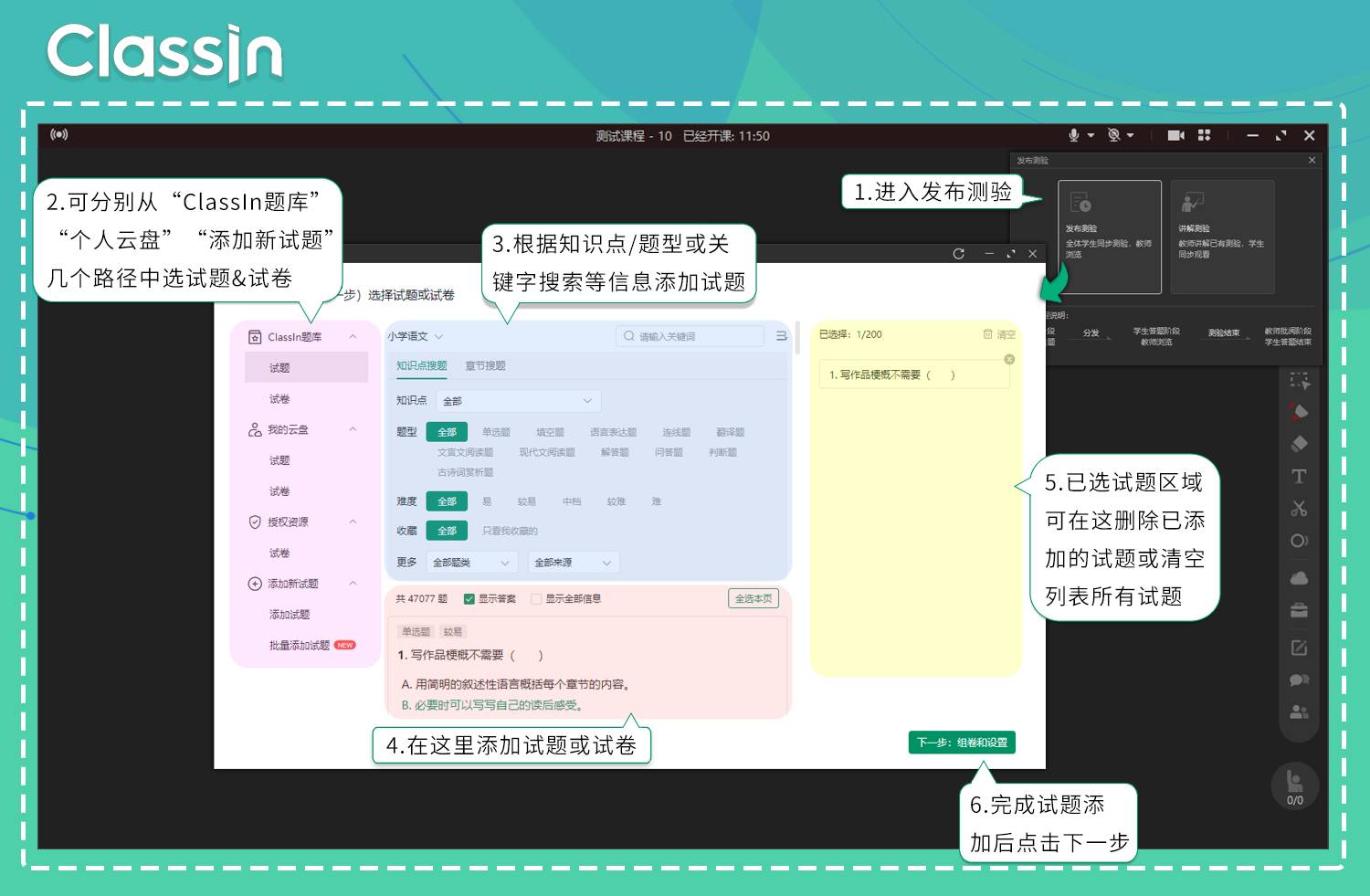Open the camera options dropdown arrow
1370x896 pixels.
click(x=1130, y=135)
